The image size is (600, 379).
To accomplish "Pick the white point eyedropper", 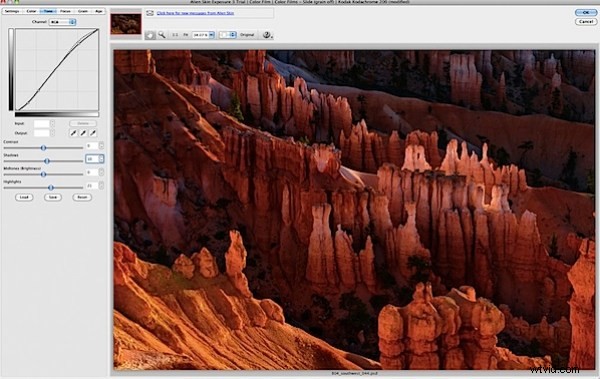I will click(93, 133).
